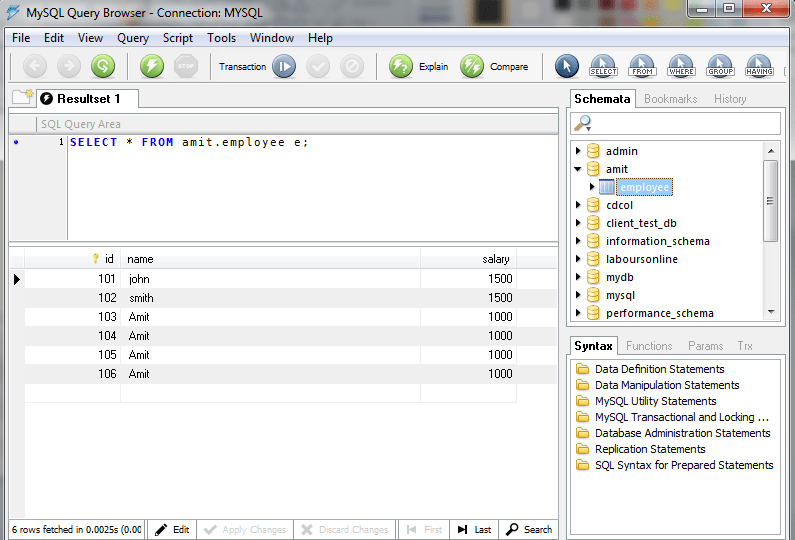Click the Compare query icon
The height and width of the screenshot is (540, 795).
(472, 66)
